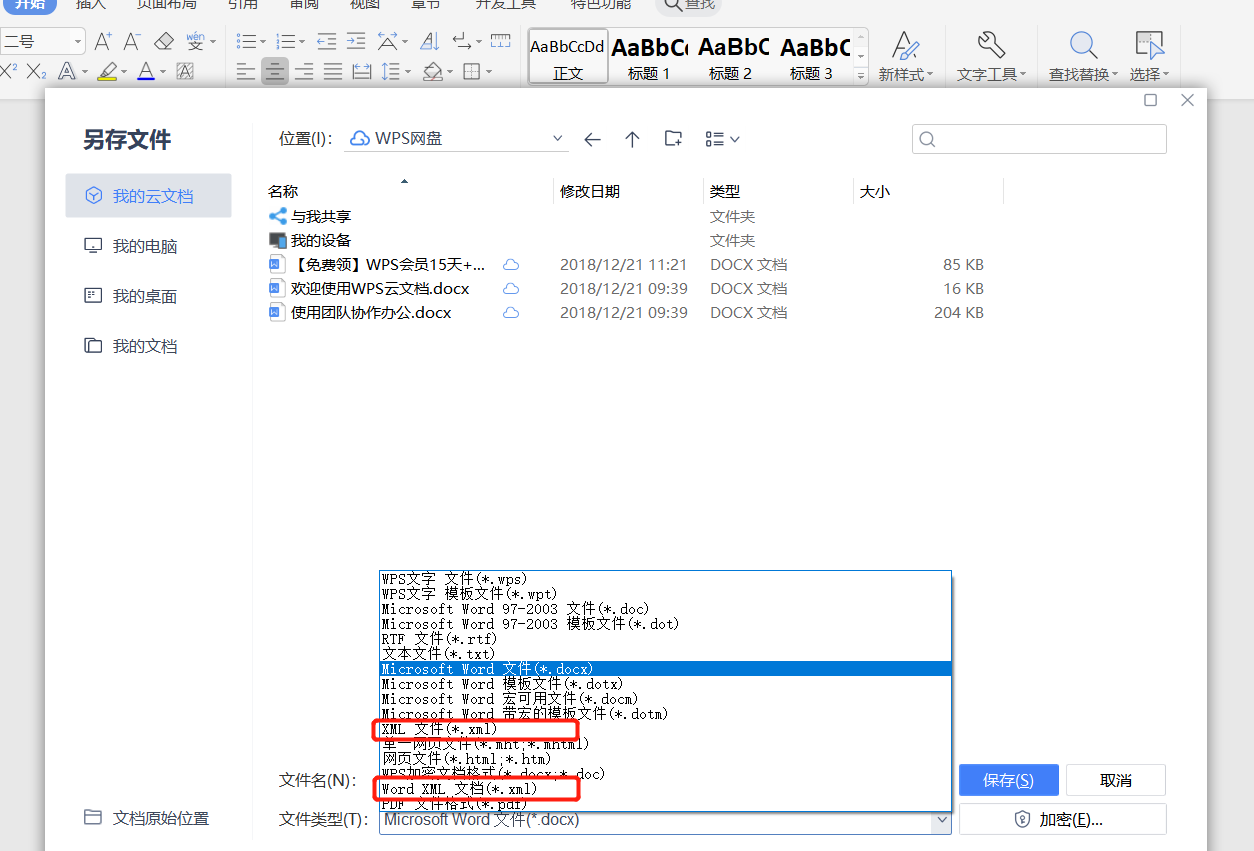Viewport: 1254px width, 851px height.
Task: Expand the location WPS网盘 dropdown
Action: tap(558, 139)
